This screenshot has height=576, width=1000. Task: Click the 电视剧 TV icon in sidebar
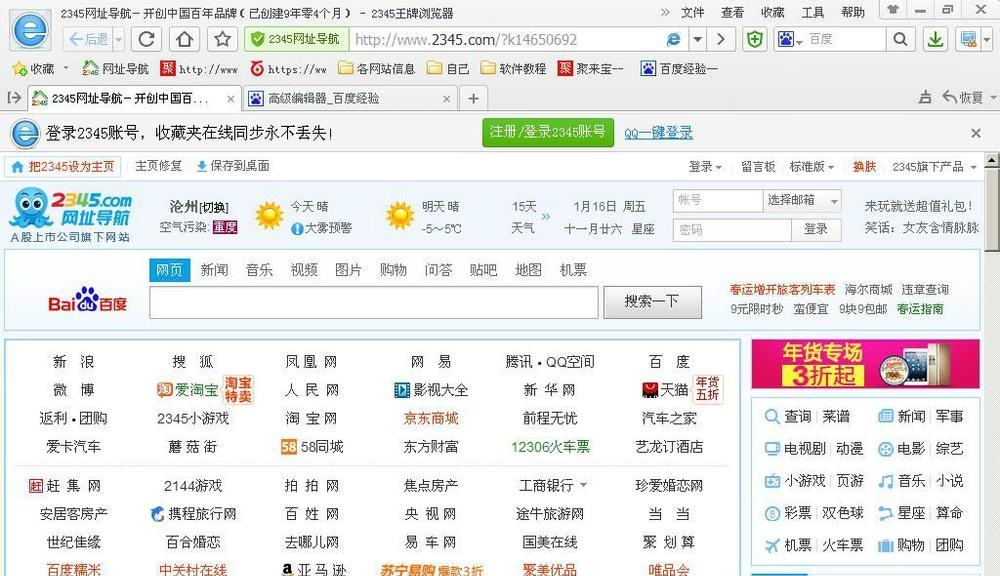point(772,449)
